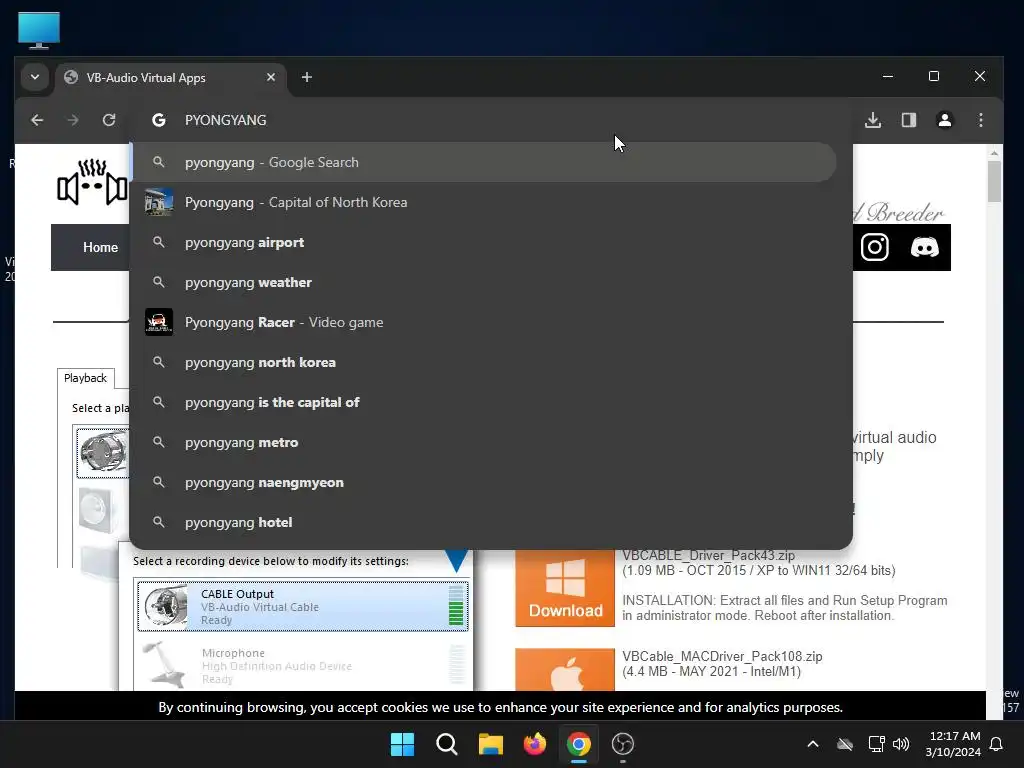Click the orange Windows Download button

(x=565, y=588)
